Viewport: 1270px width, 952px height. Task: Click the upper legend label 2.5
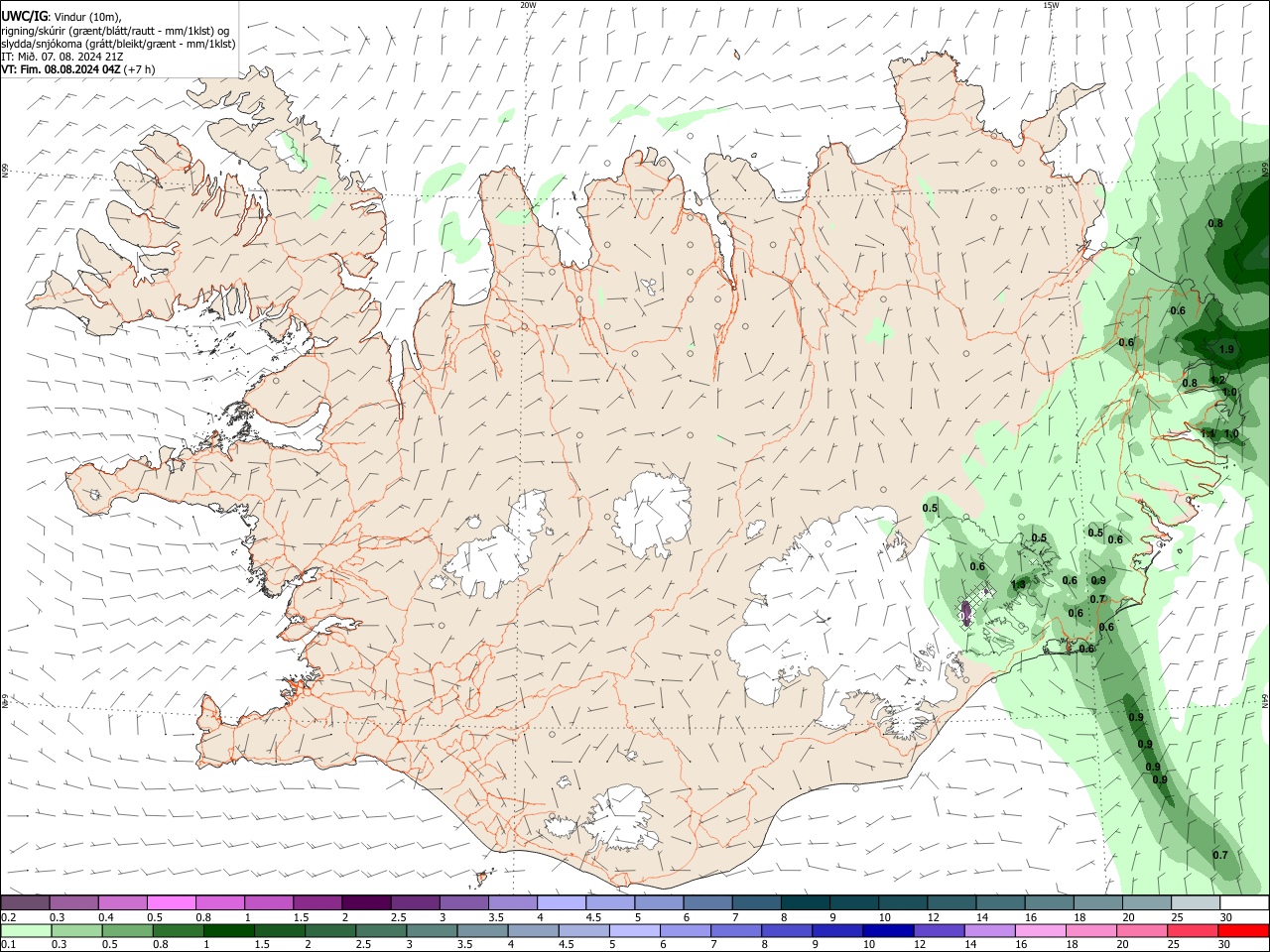[x=398, y=917]
